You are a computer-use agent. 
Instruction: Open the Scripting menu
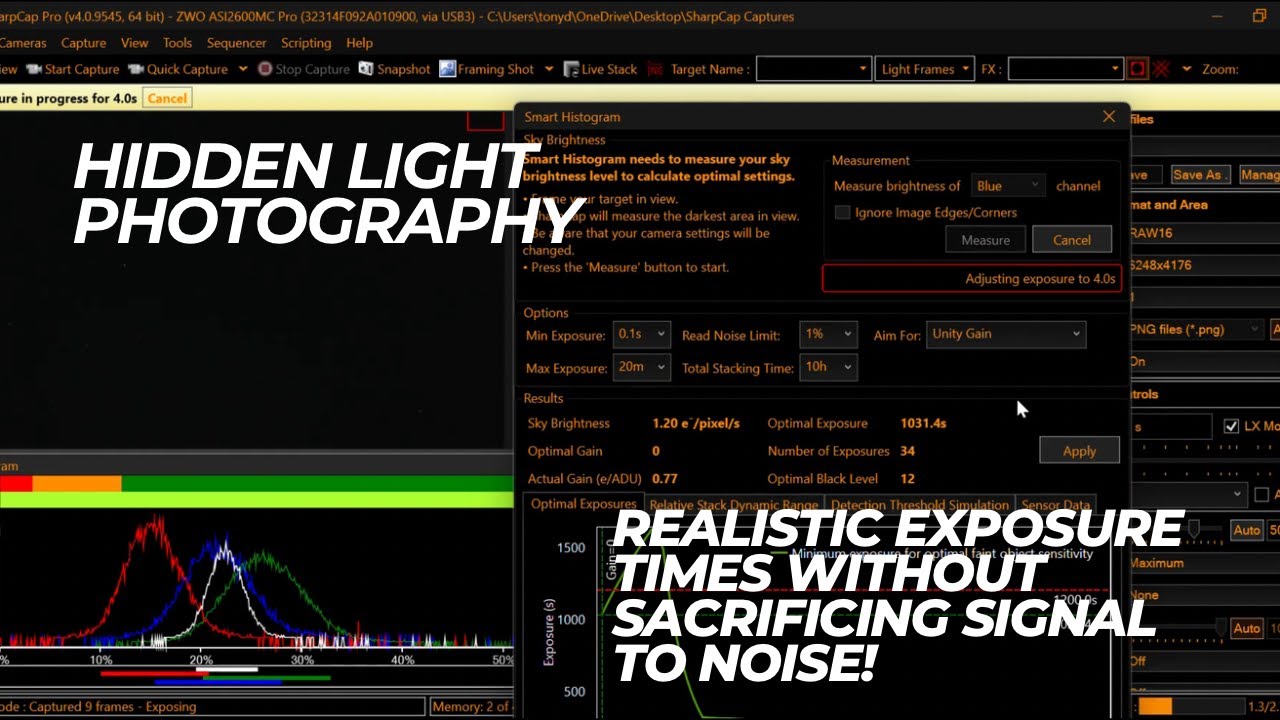click(306, 43)
